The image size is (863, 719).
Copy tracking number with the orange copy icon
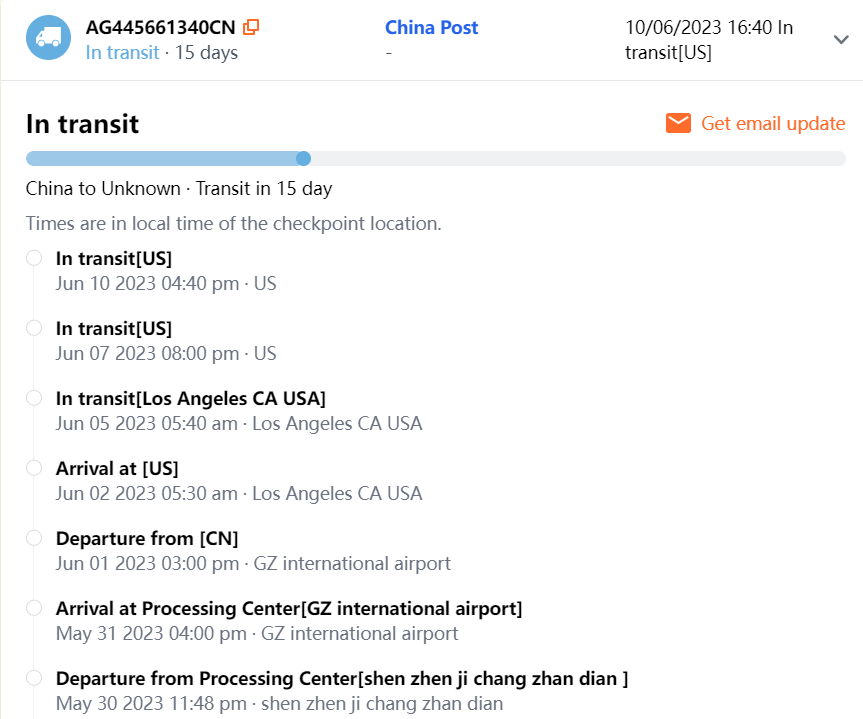[251, 27]
